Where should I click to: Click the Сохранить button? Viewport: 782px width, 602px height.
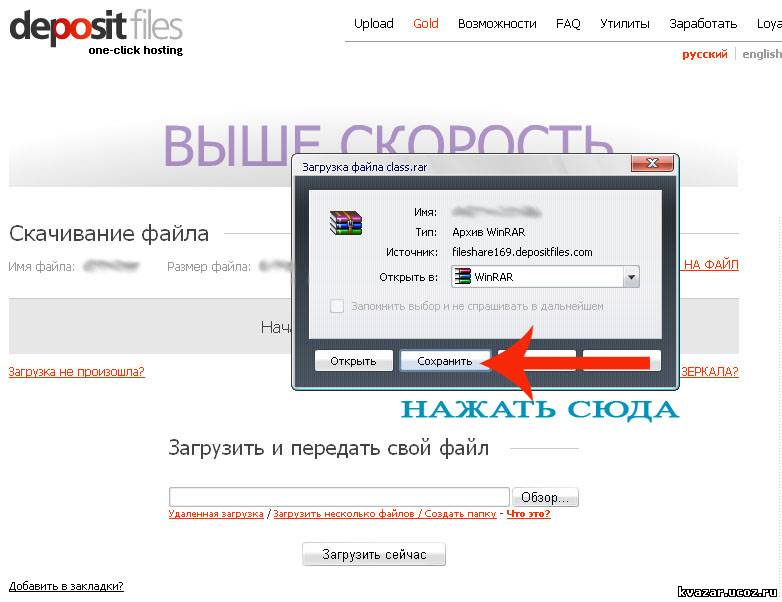point(444,361)
